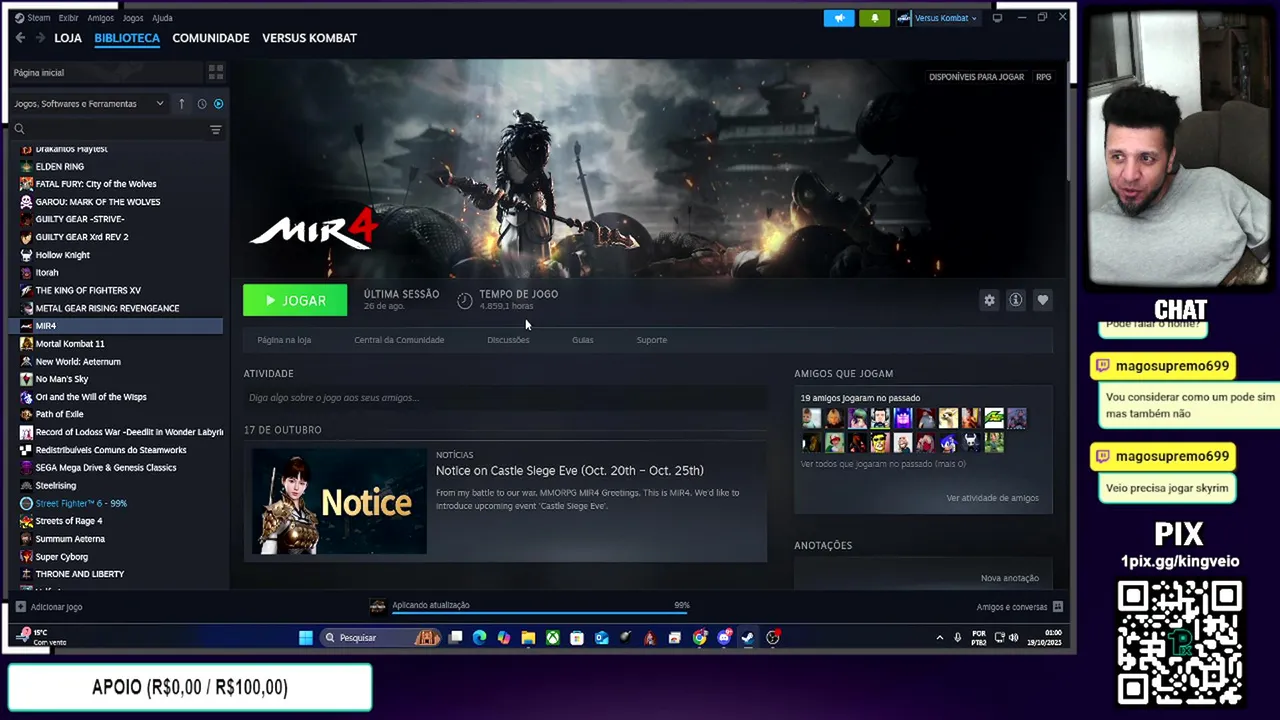Open MIR4 settings gear icon
Viewport: 1280px width, 720px height.
tap(989, 300)
